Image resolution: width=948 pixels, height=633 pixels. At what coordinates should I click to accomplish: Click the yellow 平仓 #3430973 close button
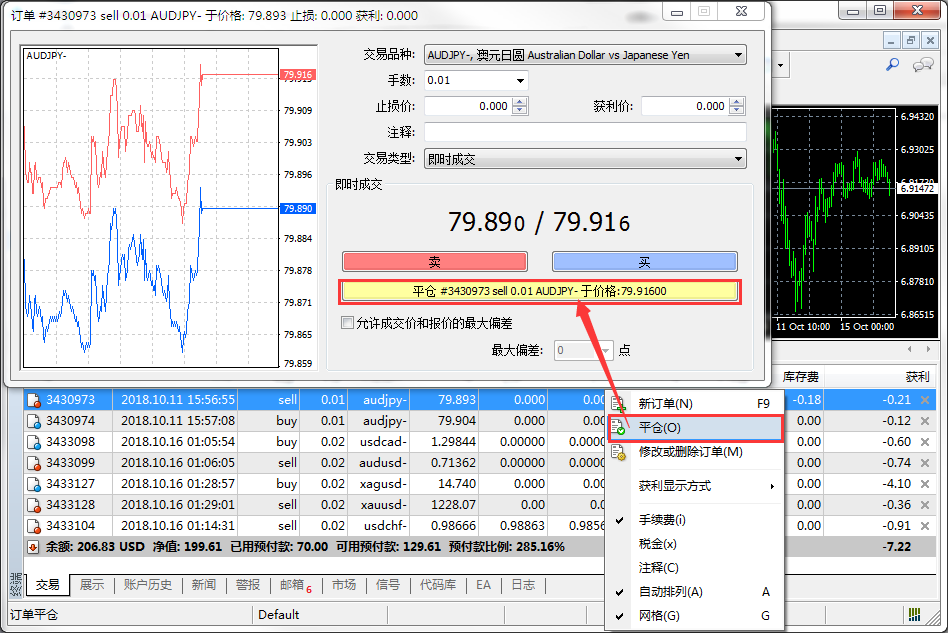pos(539,291)
